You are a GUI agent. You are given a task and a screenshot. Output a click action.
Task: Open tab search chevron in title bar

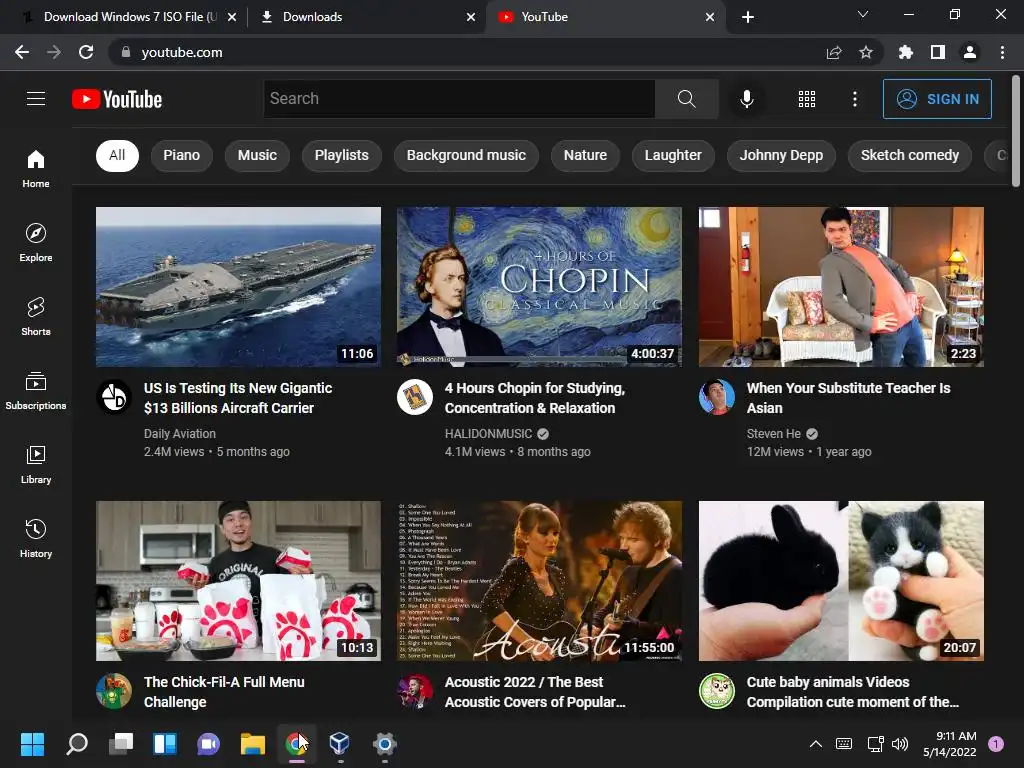tap(863, 14)
